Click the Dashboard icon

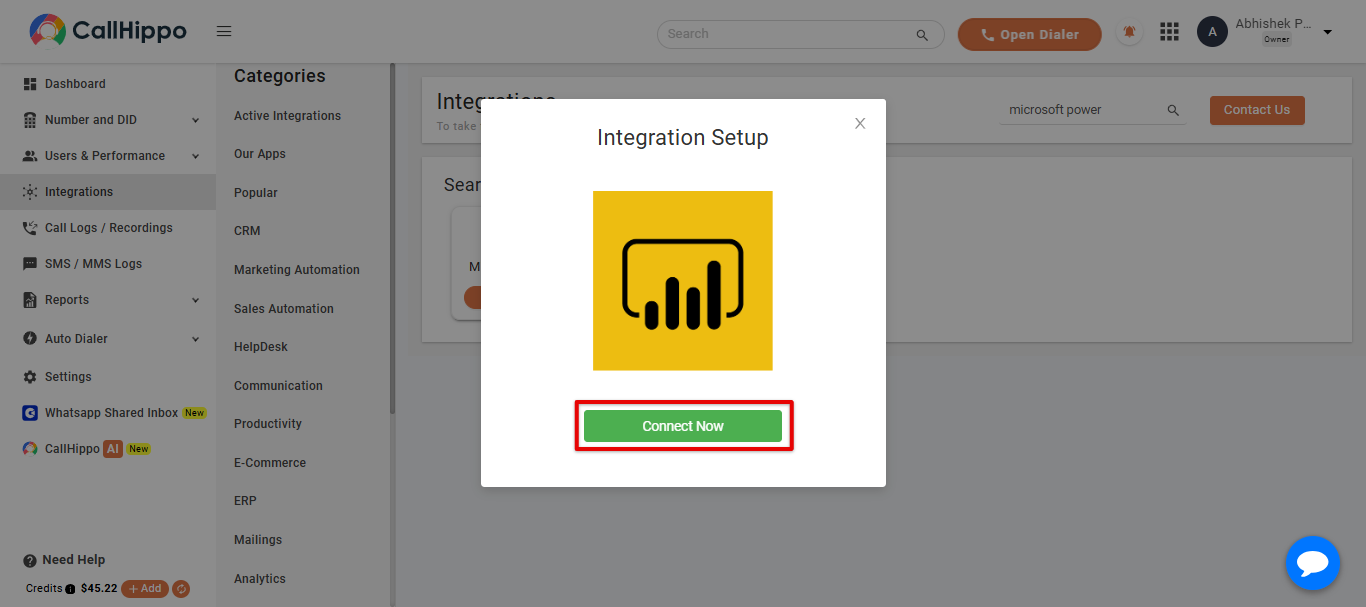pos(30,84)
